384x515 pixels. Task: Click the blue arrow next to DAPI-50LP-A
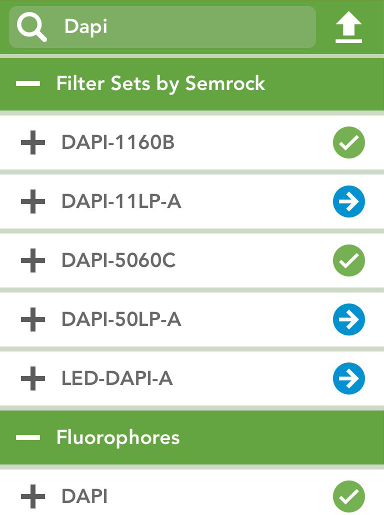click(349, 319)
